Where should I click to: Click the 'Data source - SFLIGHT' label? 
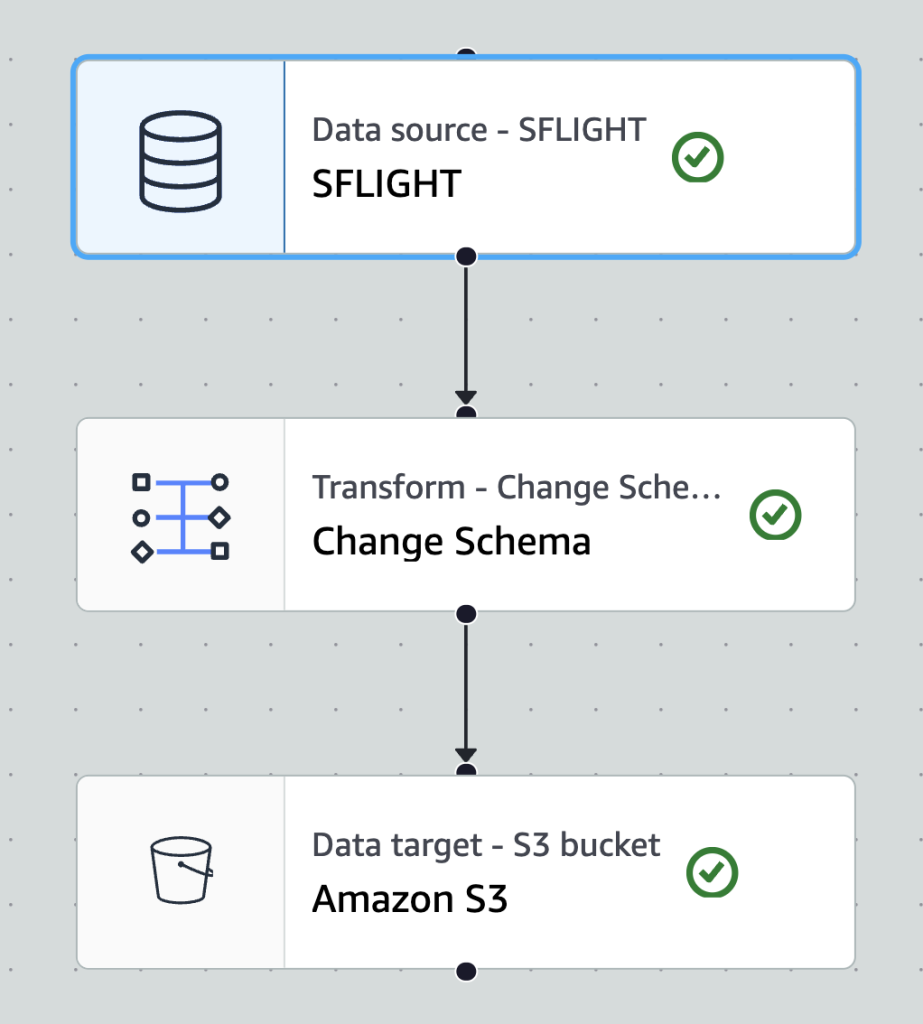479,129
